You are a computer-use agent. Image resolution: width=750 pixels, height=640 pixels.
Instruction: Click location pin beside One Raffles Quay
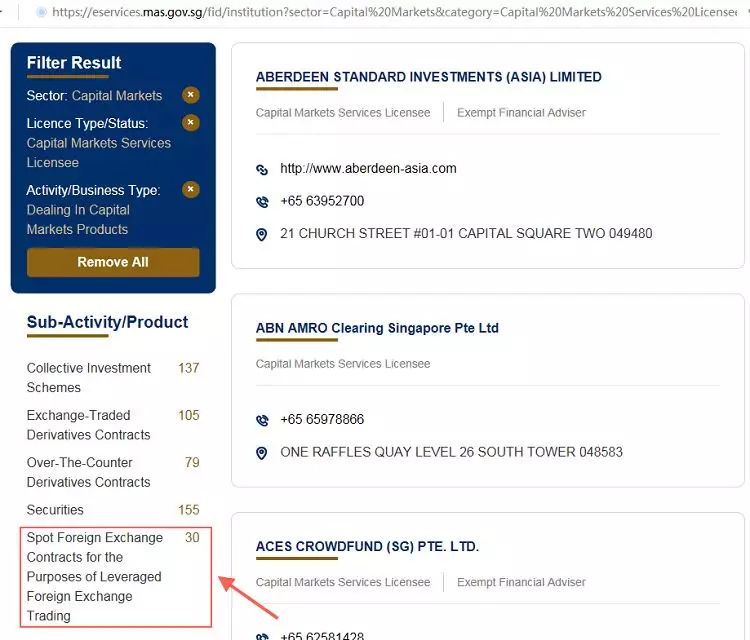[262, 453]
